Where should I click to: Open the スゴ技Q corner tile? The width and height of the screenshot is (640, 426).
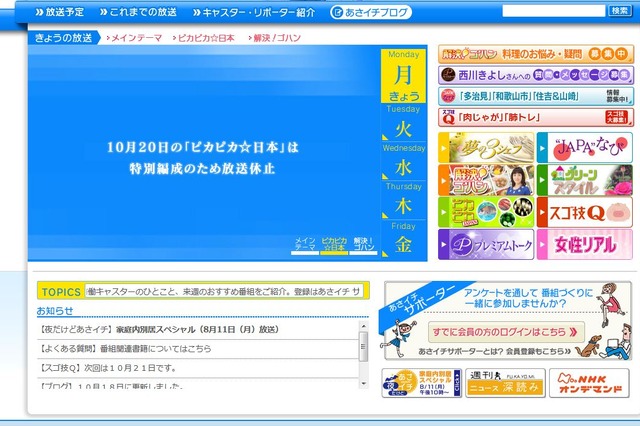pos(584,212)
